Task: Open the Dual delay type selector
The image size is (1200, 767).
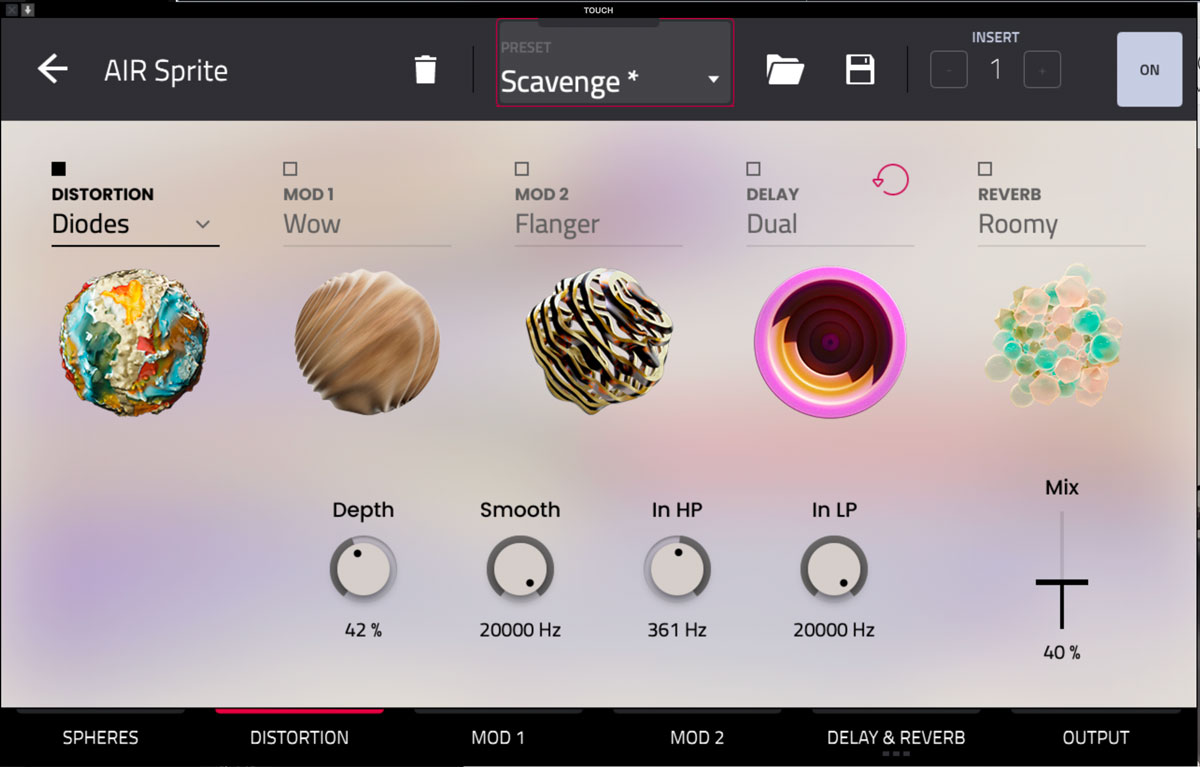Action: point(829,225)
